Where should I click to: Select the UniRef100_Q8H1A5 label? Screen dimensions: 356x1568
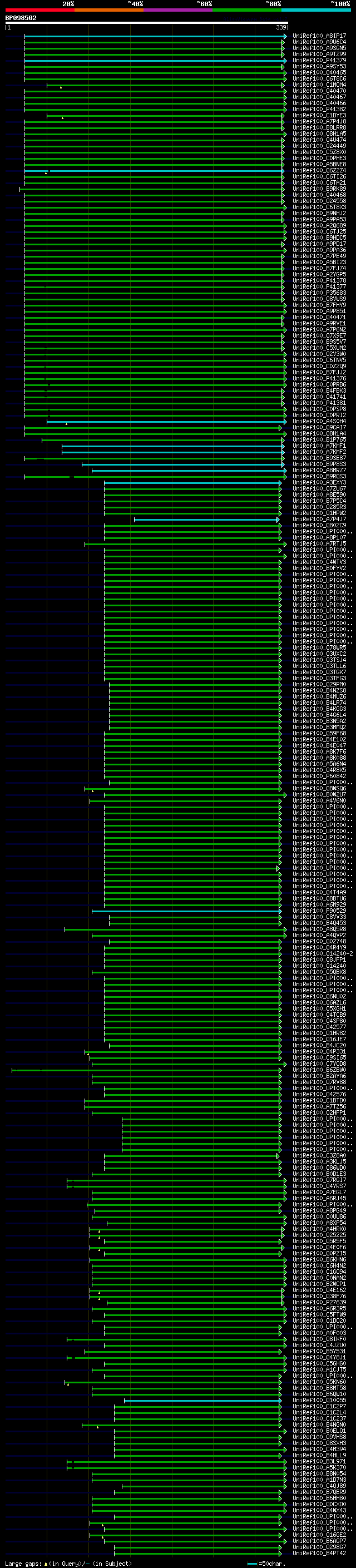coord(319,133)
